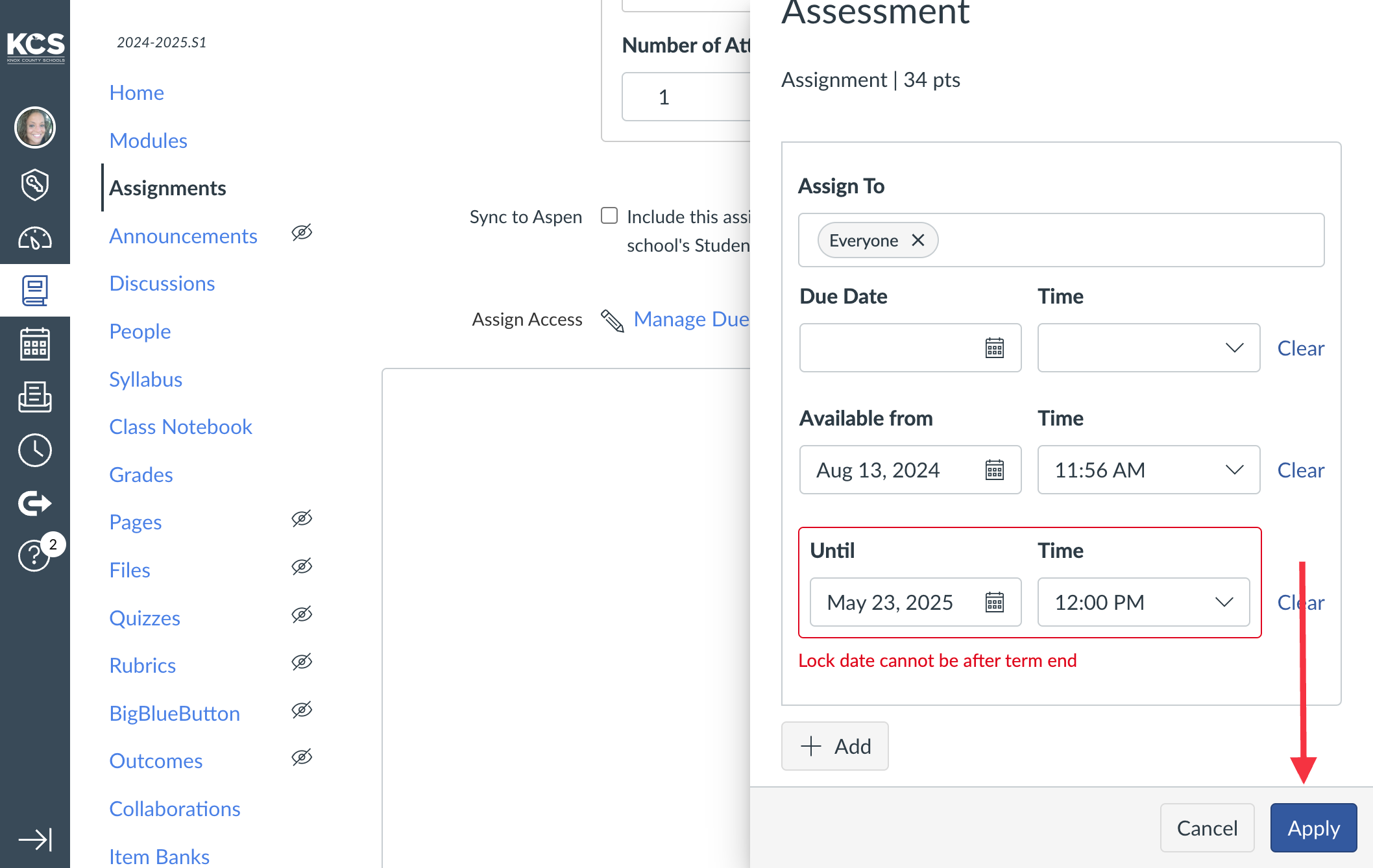Click the Number of Attempts field
The height and width of the screenshot is (868, 1373).
tap(686, 97)
